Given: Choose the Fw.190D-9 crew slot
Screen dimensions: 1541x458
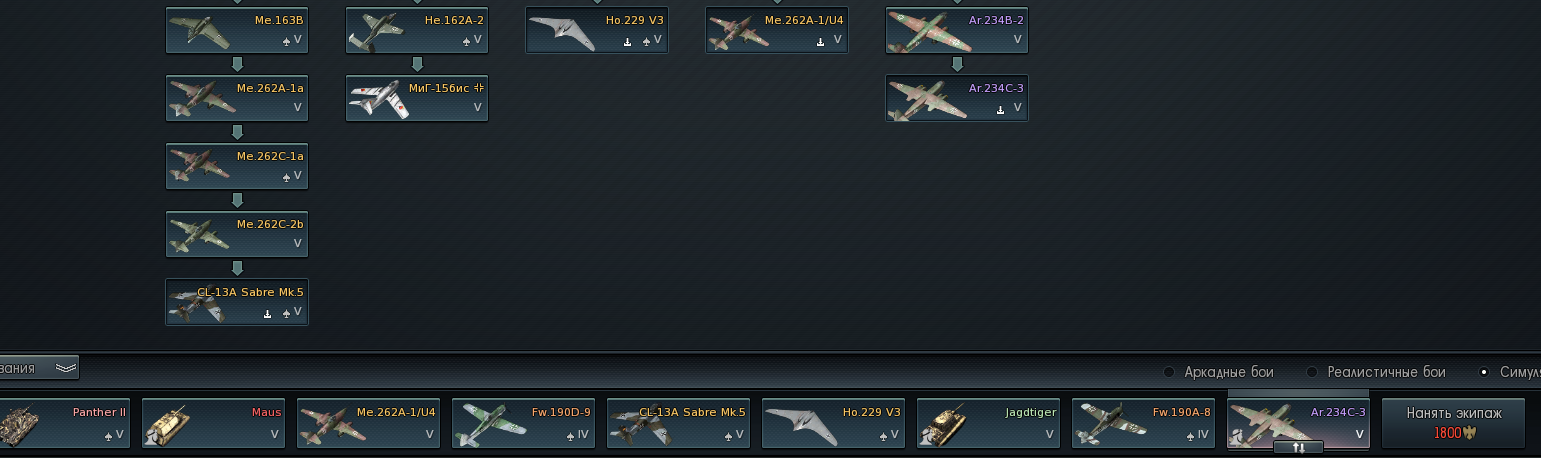Looking at the screenshot, I should click(524, 423).
